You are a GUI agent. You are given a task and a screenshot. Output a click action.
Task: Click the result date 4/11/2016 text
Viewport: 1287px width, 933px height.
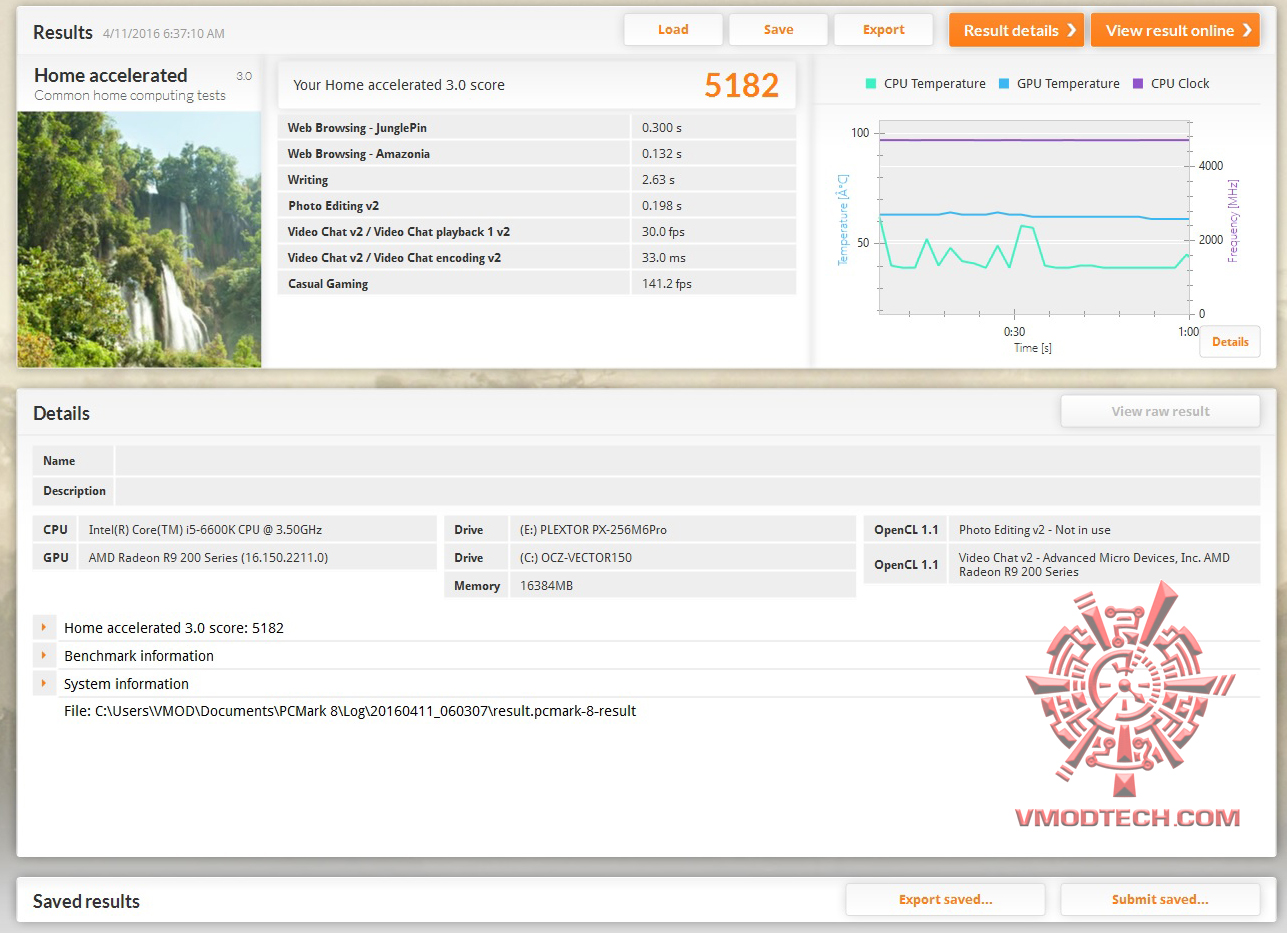[165, 33]
